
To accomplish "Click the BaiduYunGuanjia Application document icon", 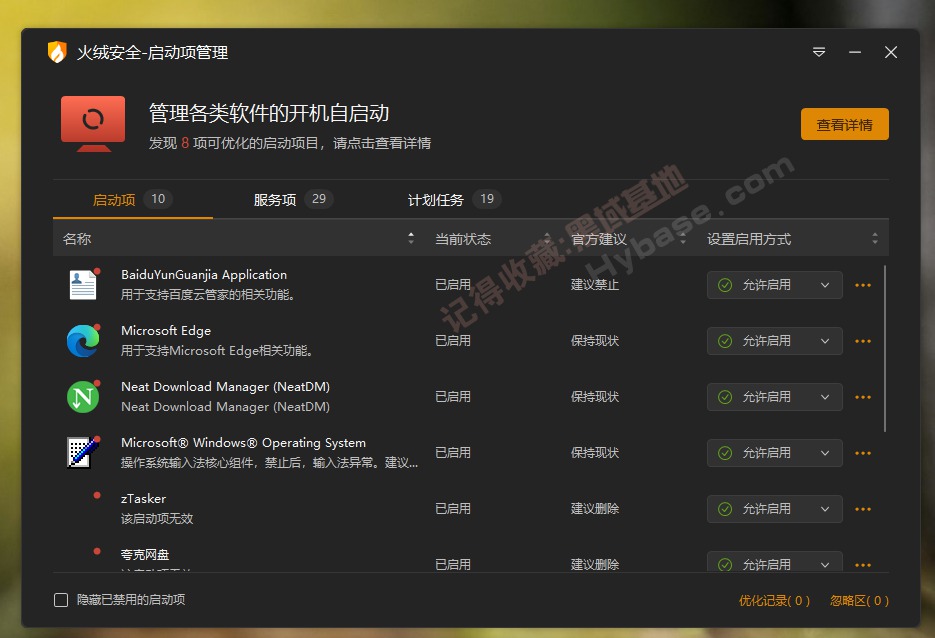I will [x=83, y=284].
